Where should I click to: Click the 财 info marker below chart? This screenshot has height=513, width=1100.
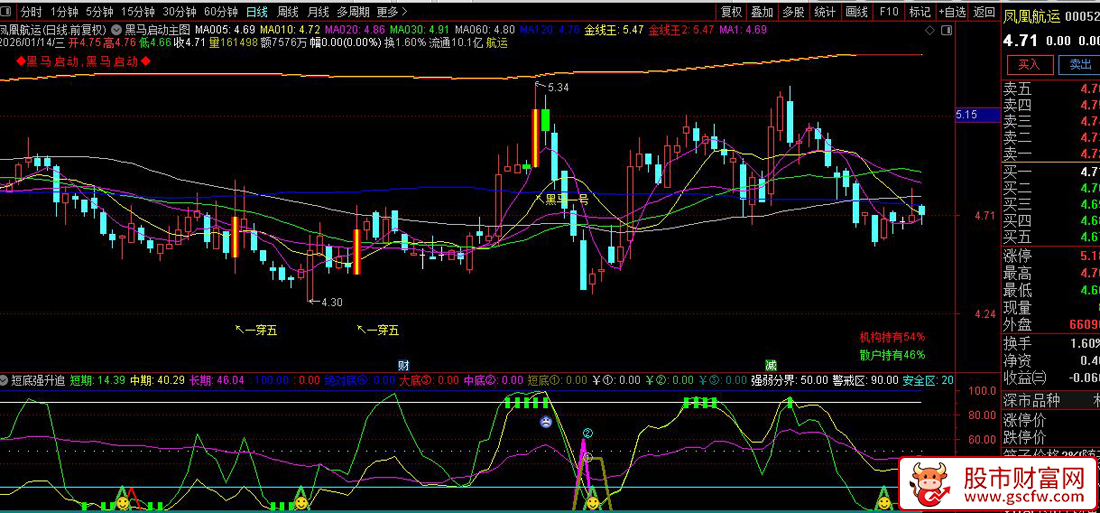pyautogui.click(x=403, y=365)
